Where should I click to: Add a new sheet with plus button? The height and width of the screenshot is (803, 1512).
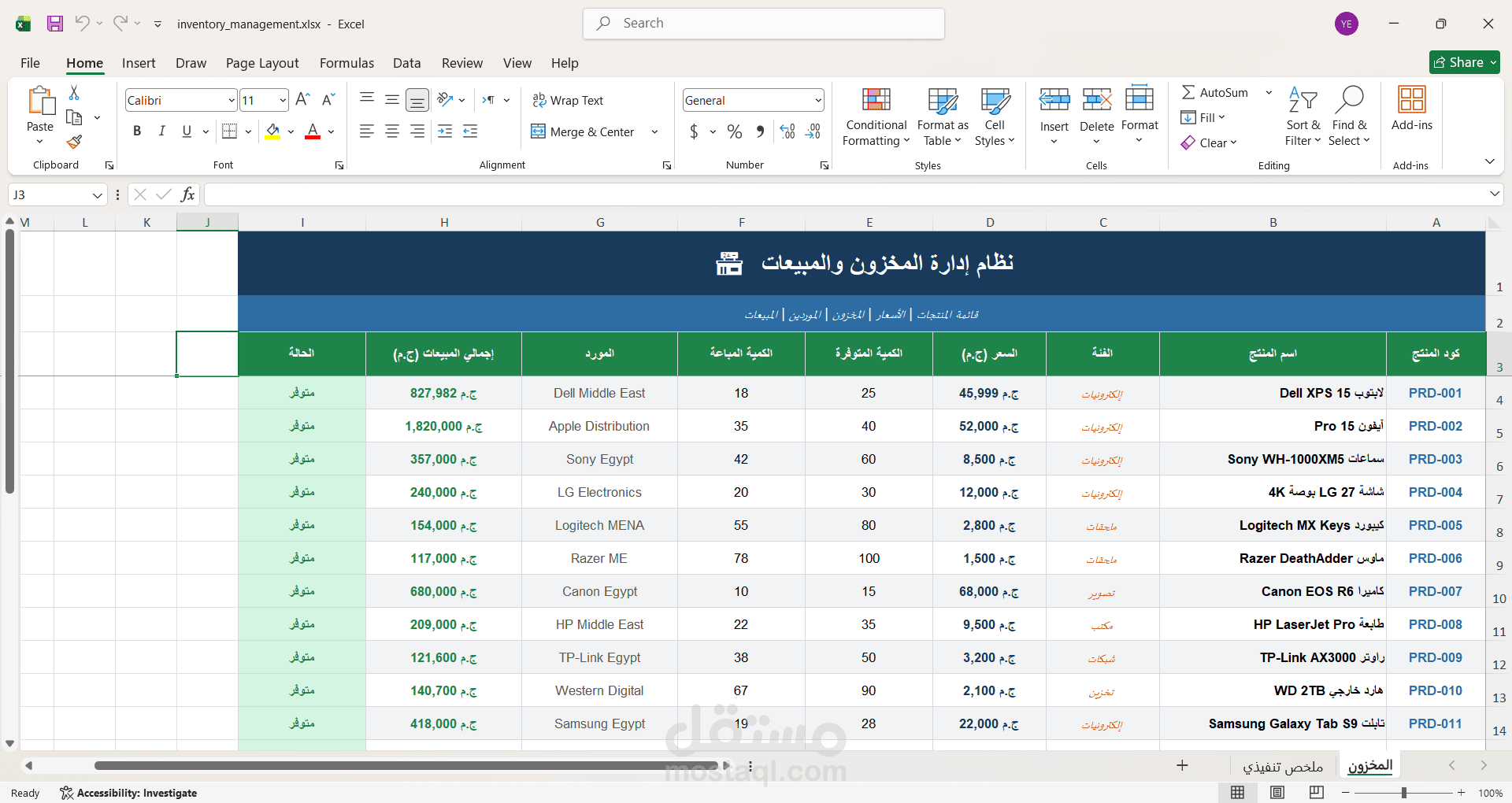pyautogui.click(x=1182, y=765)
